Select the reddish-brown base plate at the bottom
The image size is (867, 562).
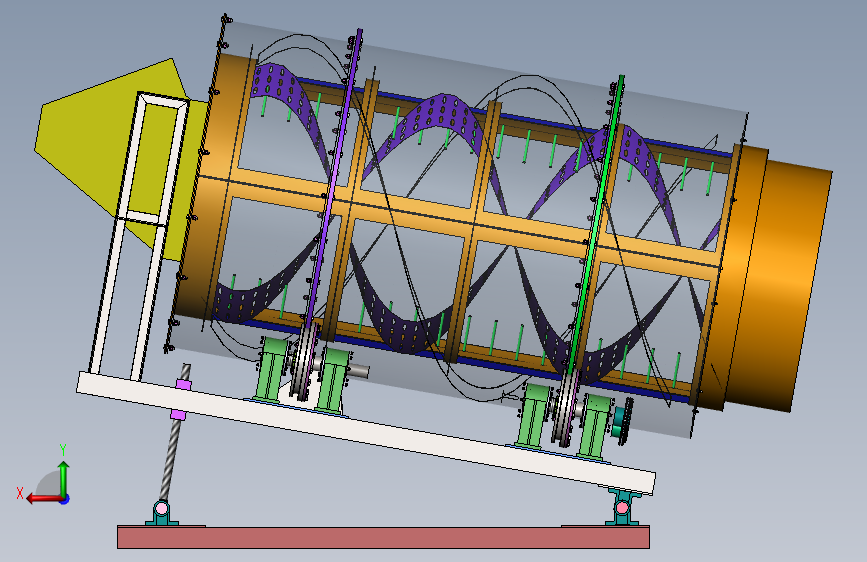pos(383,537)
